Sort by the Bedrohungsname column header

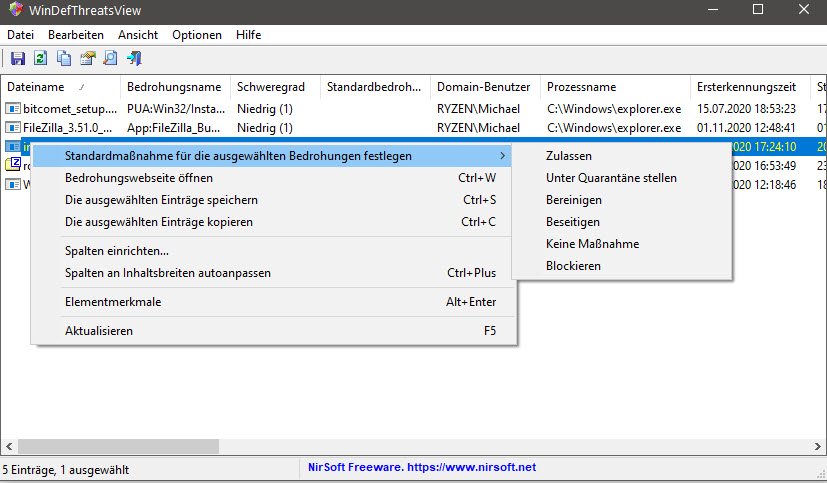[x=175, y=87]
